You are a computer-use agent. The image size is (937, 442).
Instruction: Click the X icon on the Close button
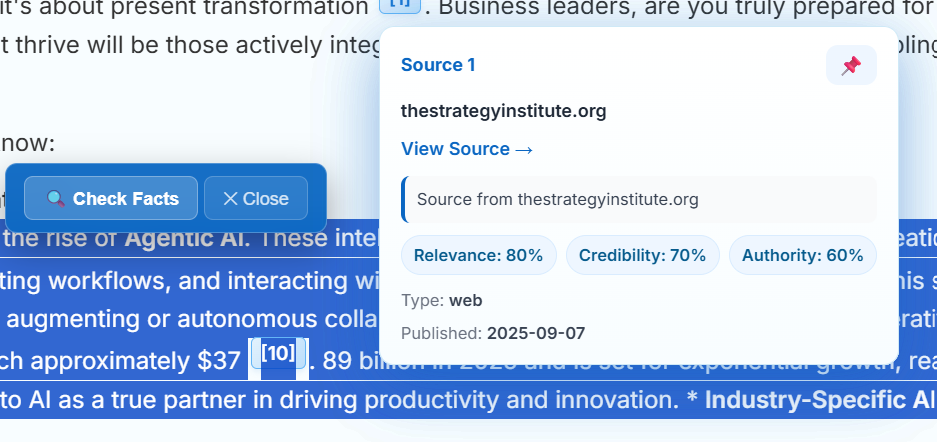(x=230, y=198)
